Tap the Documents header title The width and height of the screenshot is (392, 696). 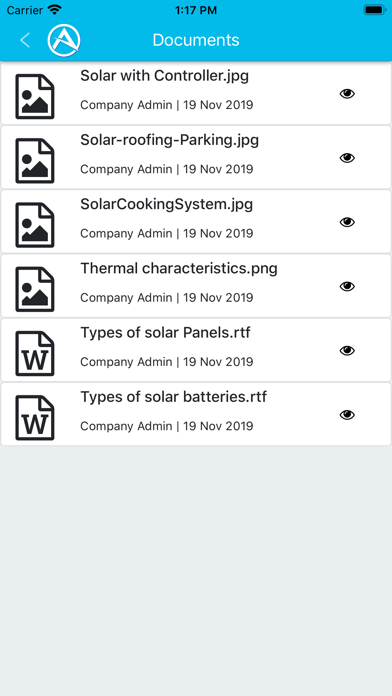point(196,40)
